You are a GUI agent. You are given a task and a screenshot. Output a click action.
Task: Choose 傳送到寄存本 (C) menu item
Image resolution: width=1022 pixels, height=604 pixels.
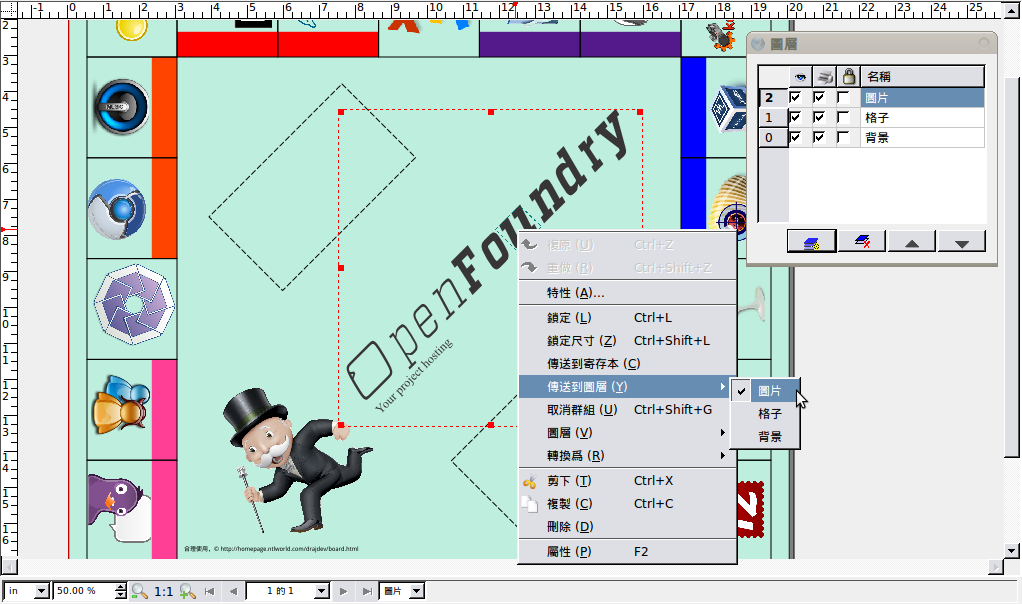628,364
